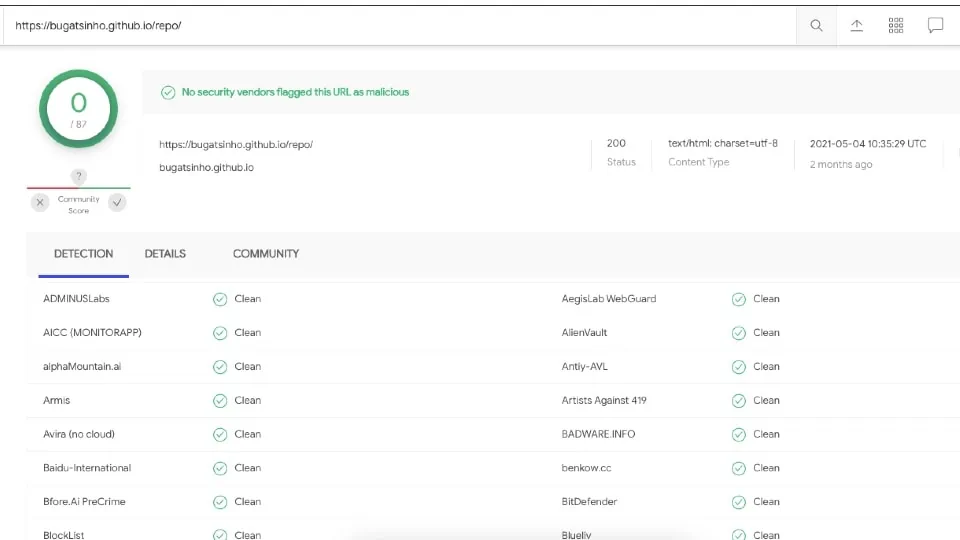
Task: Click the Bfore.Ai PreCrime vendor name
Action: [x=84, y=501]
